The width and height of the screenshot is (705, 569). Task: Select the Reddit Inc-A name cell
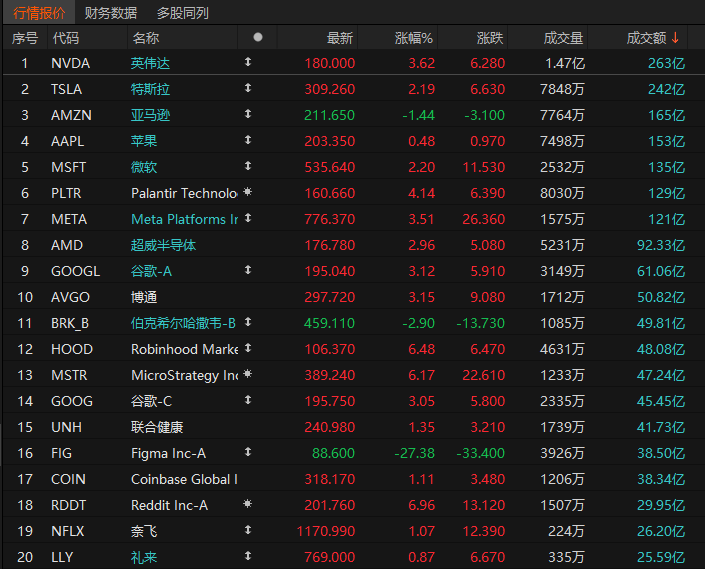(169, 506)
